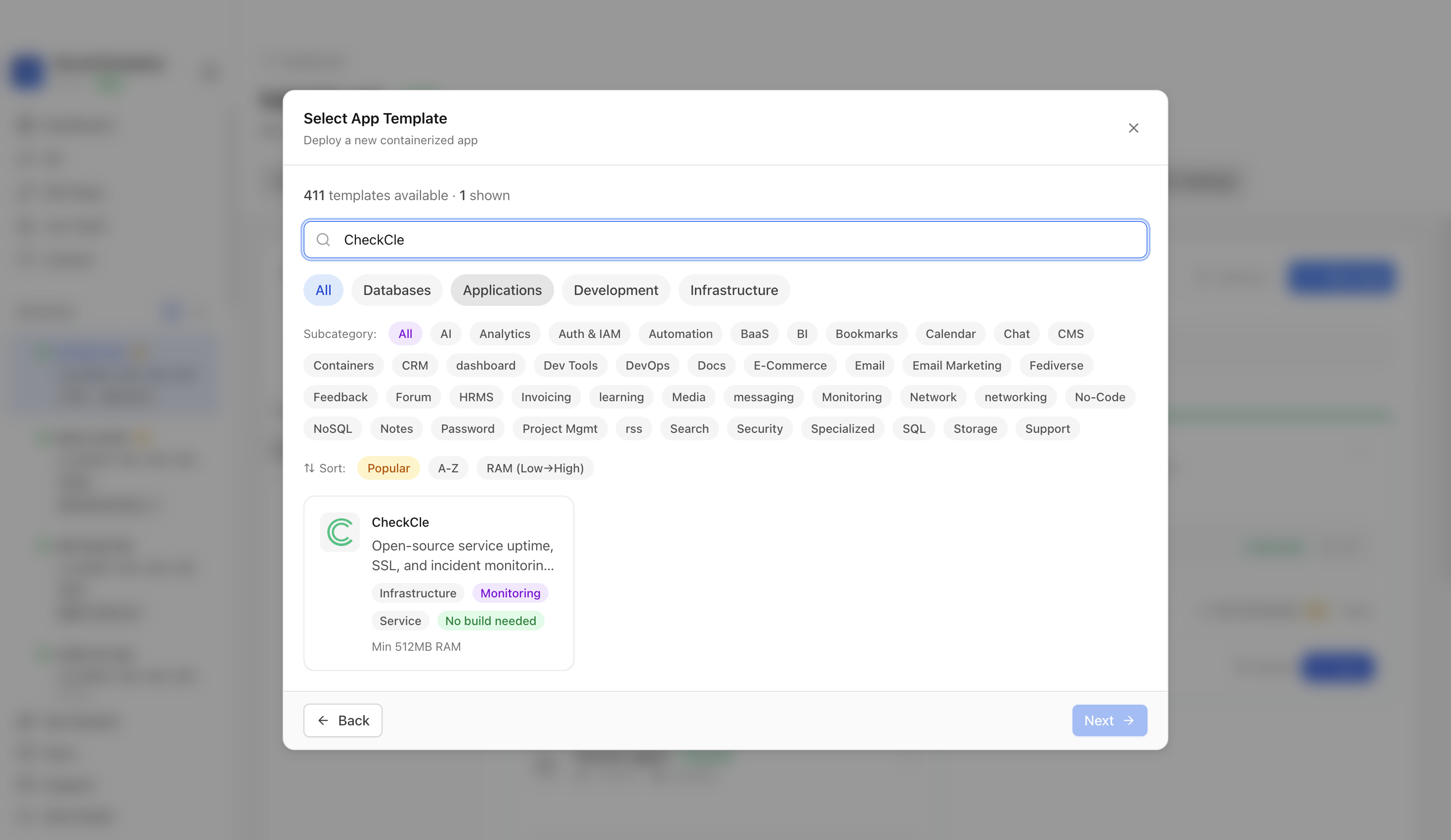This screenshot has height=840, width=1451.
Task: Filter by BI subcategory
Action: (802, 334)
